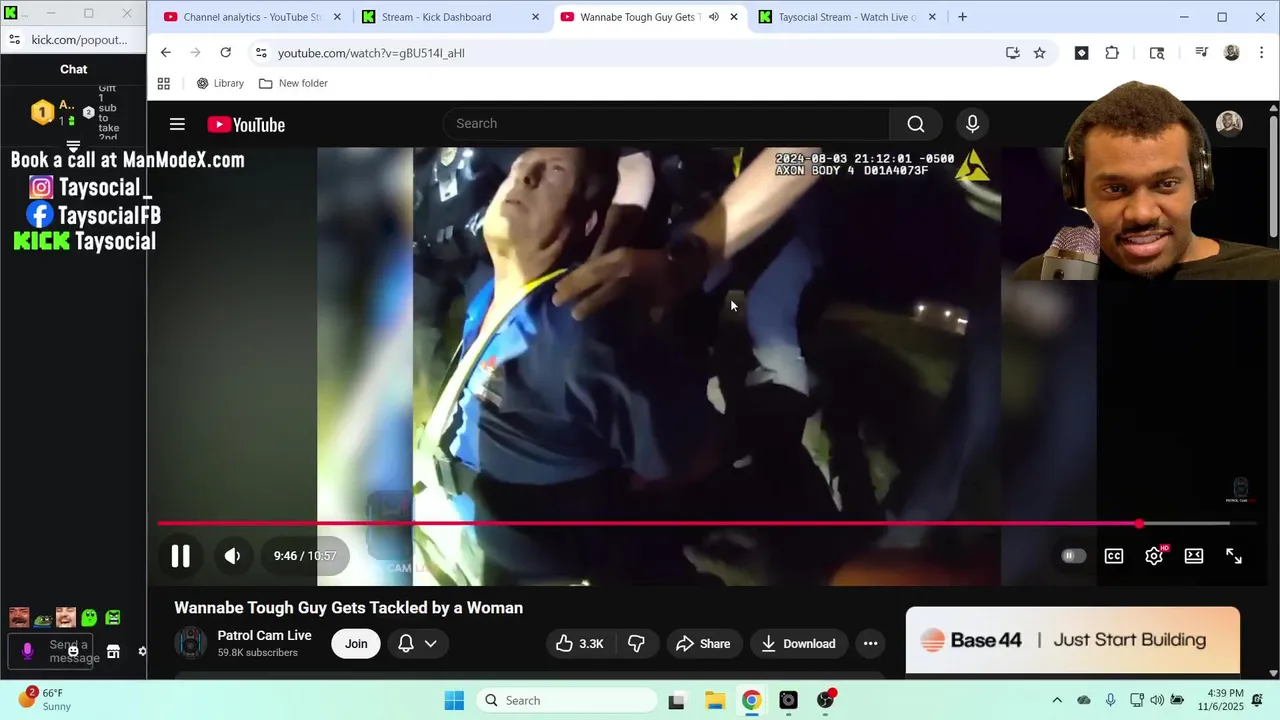This screenshot has width=1280, height=720.
Task: Open the YouTube hamburger guide menu
Action: click(177, 124)
